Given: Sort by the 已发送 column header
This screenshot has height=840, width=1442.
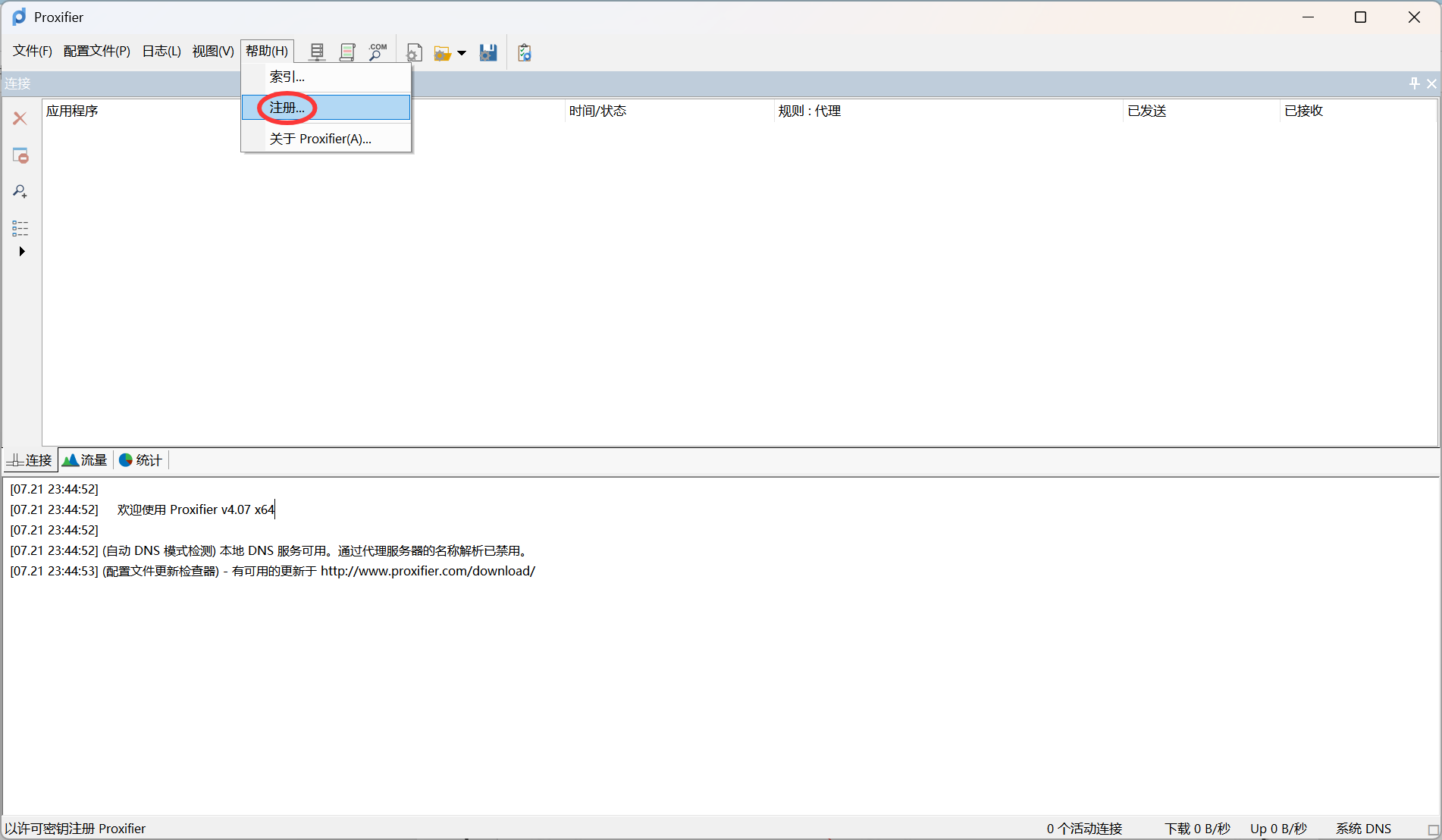Looking at the screenshot, I should click(1201, 111).
